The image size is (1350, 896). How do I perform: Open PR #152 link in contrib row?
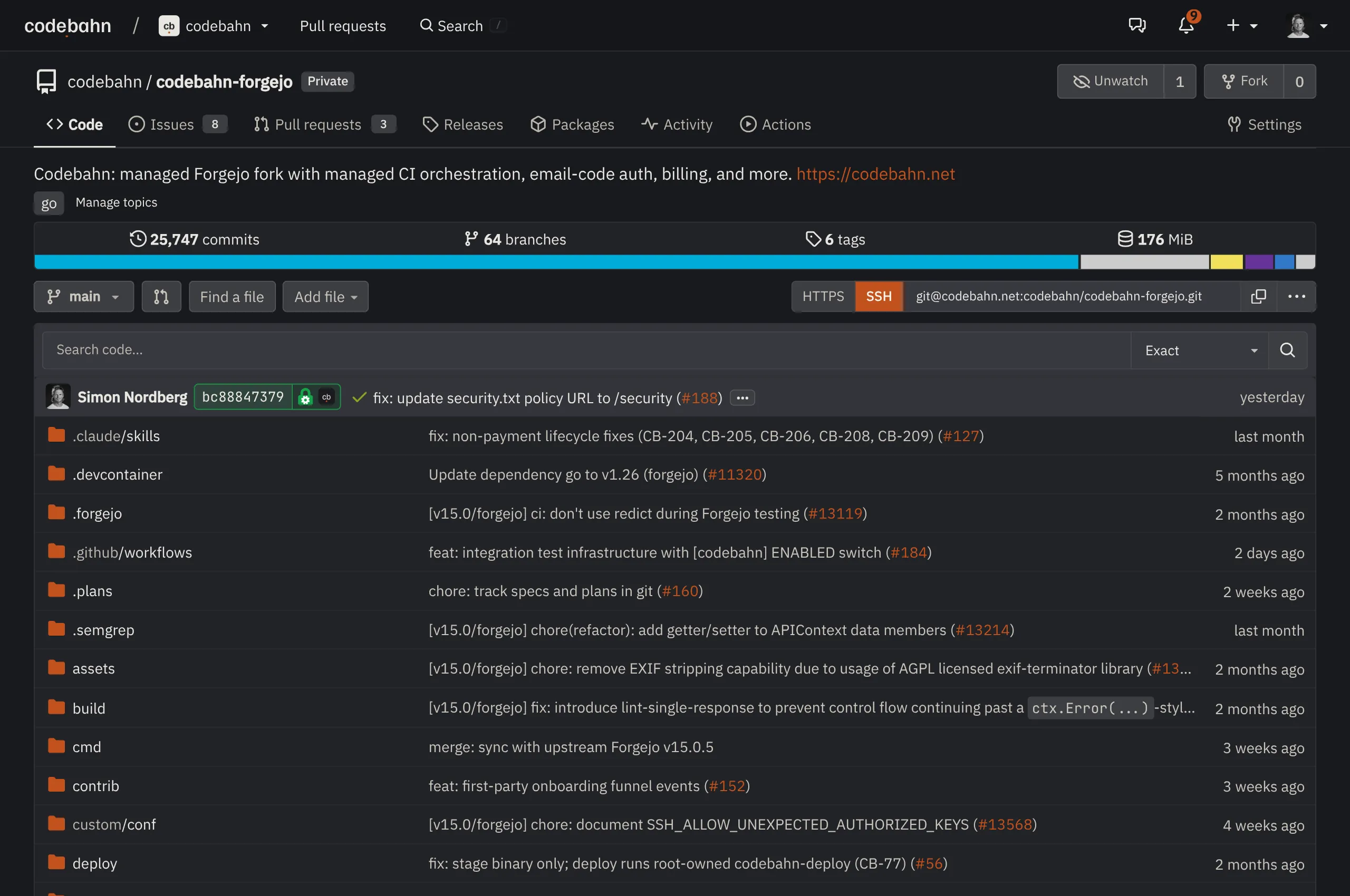pyautogui.click(x=727, y=786)
